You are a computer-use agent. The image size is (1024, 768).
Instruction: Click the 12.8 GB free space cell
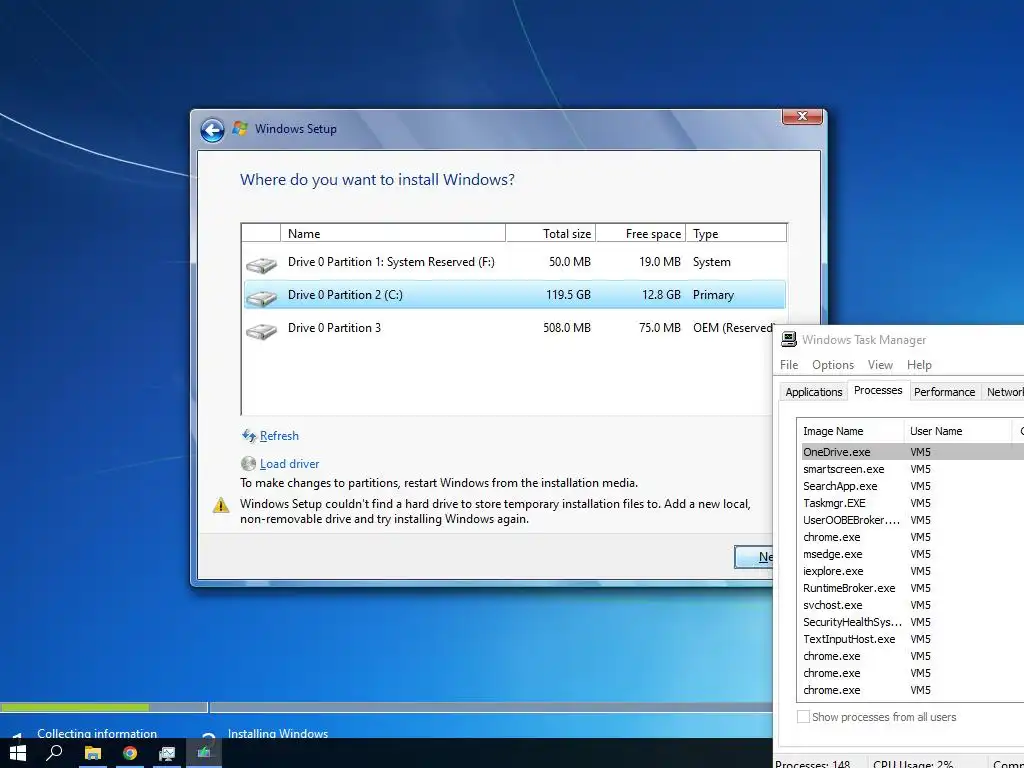click(661, 295)
